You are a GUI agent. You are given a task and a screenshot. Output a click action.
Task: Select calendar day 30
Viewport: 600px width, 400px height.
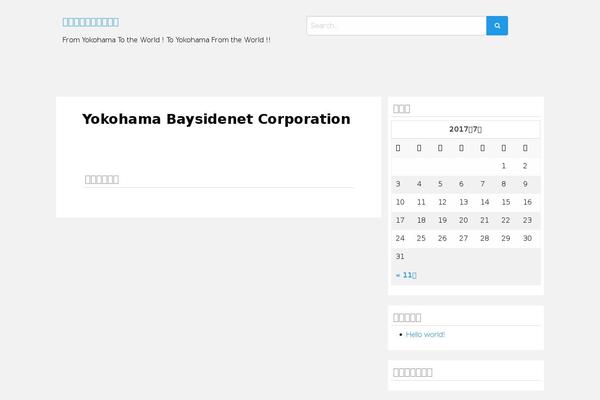tap(527, 238)
